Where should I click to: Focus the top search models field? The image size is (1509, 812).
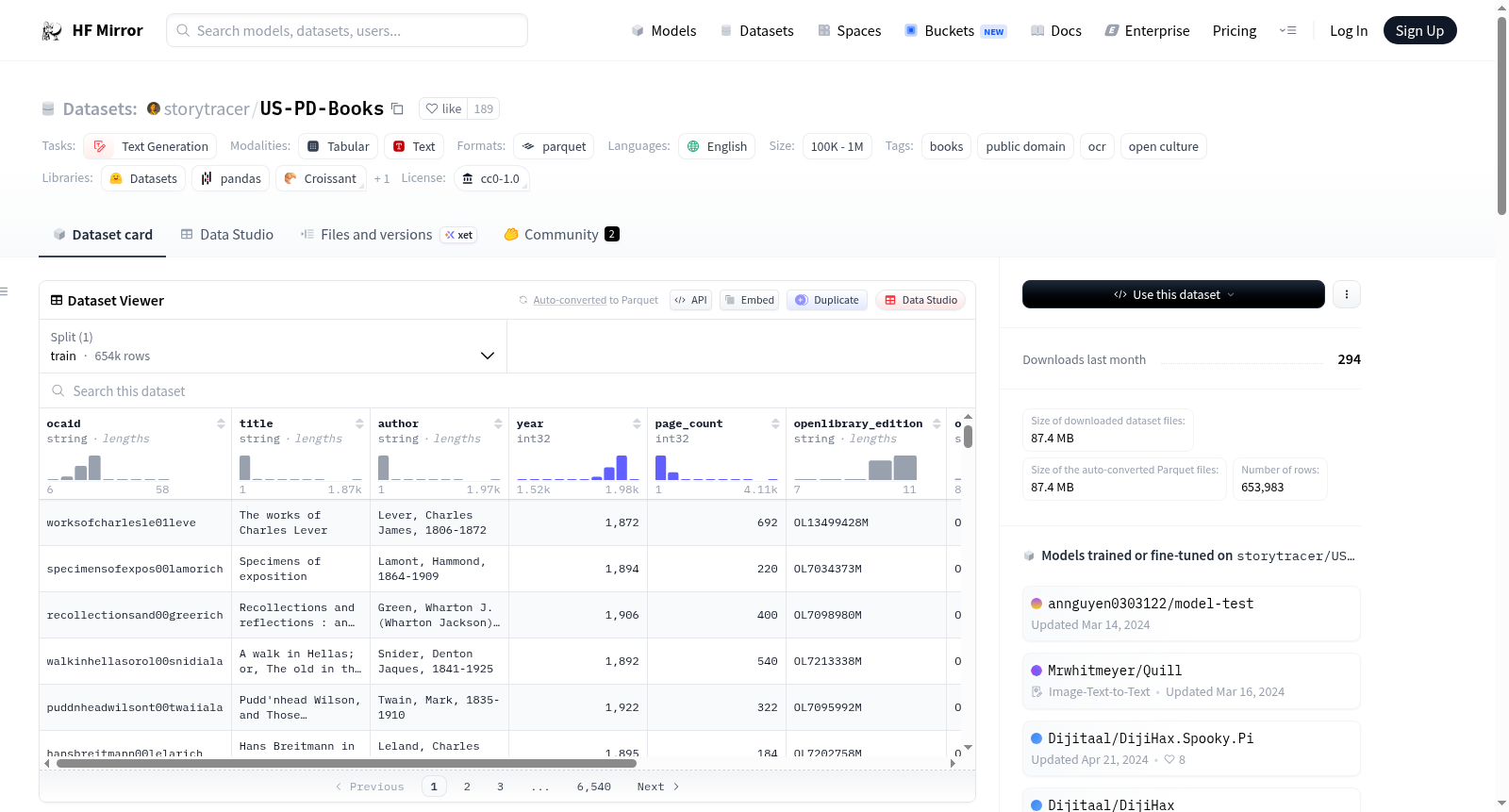tap(347, 30)
